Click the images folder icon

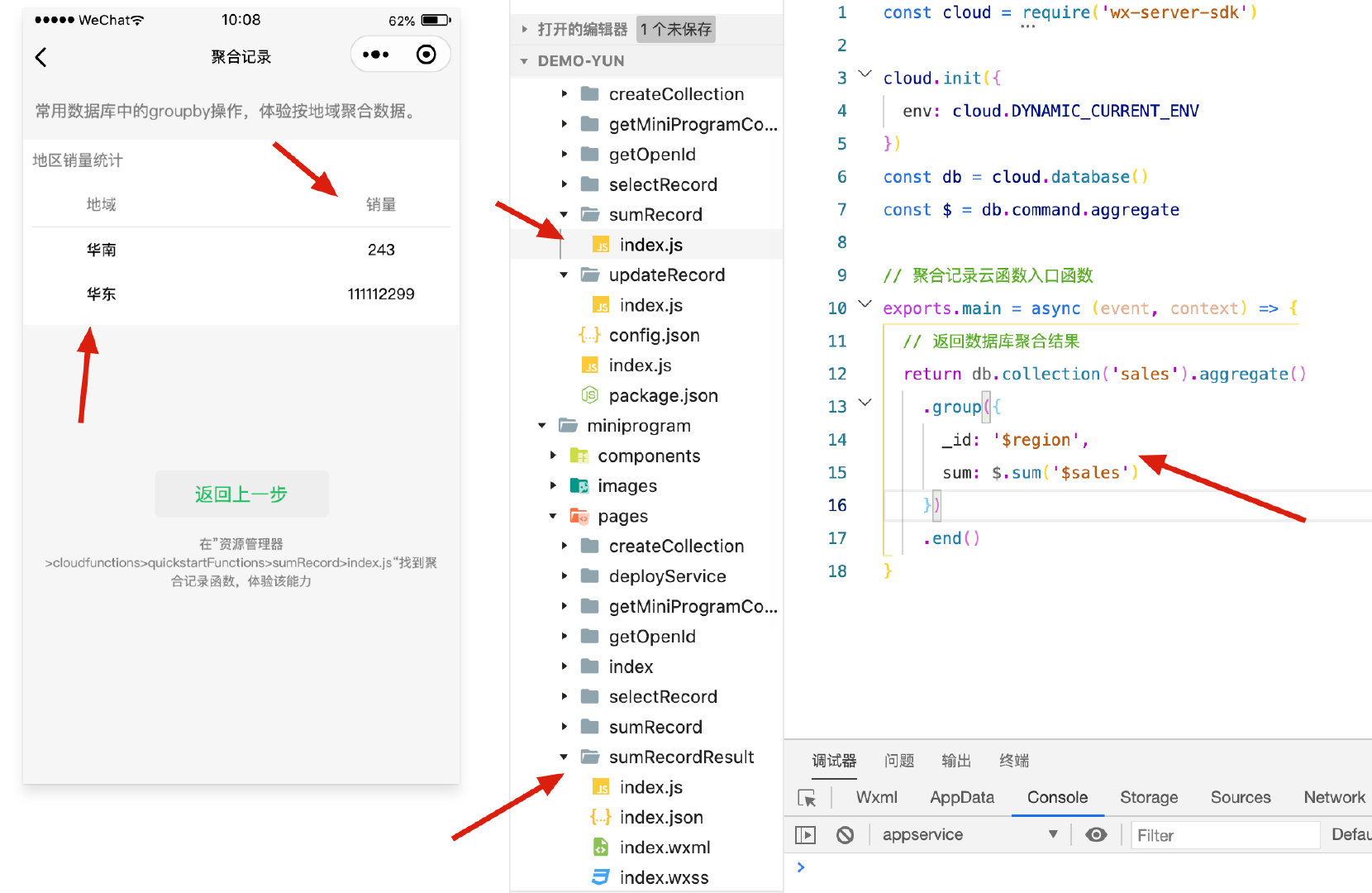(x=579, y=485)
